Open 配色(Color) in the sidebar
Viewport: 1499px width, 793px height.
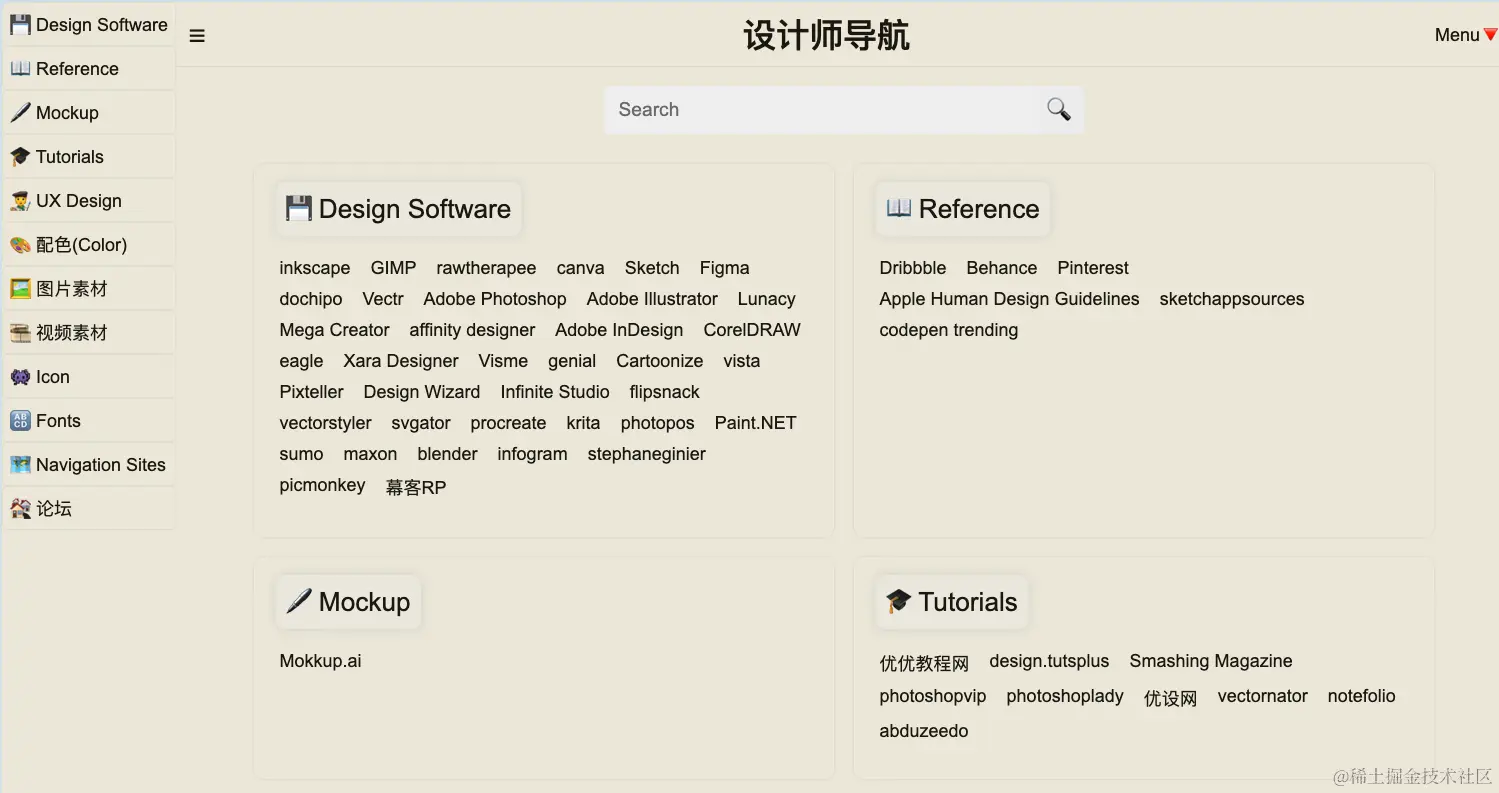coord(89,245)
